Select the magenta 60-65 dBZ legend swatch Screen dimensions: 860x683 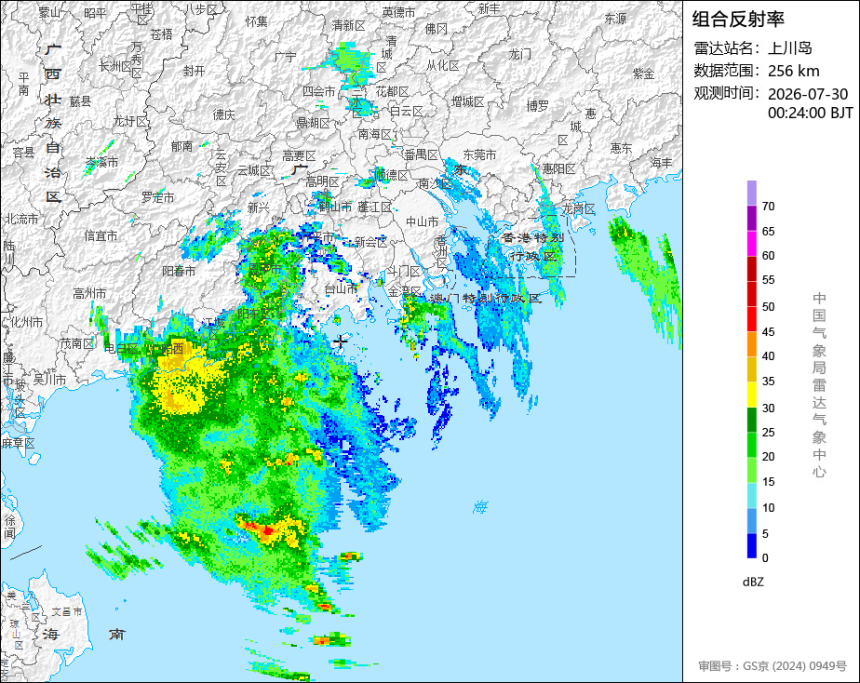[751, 244]
